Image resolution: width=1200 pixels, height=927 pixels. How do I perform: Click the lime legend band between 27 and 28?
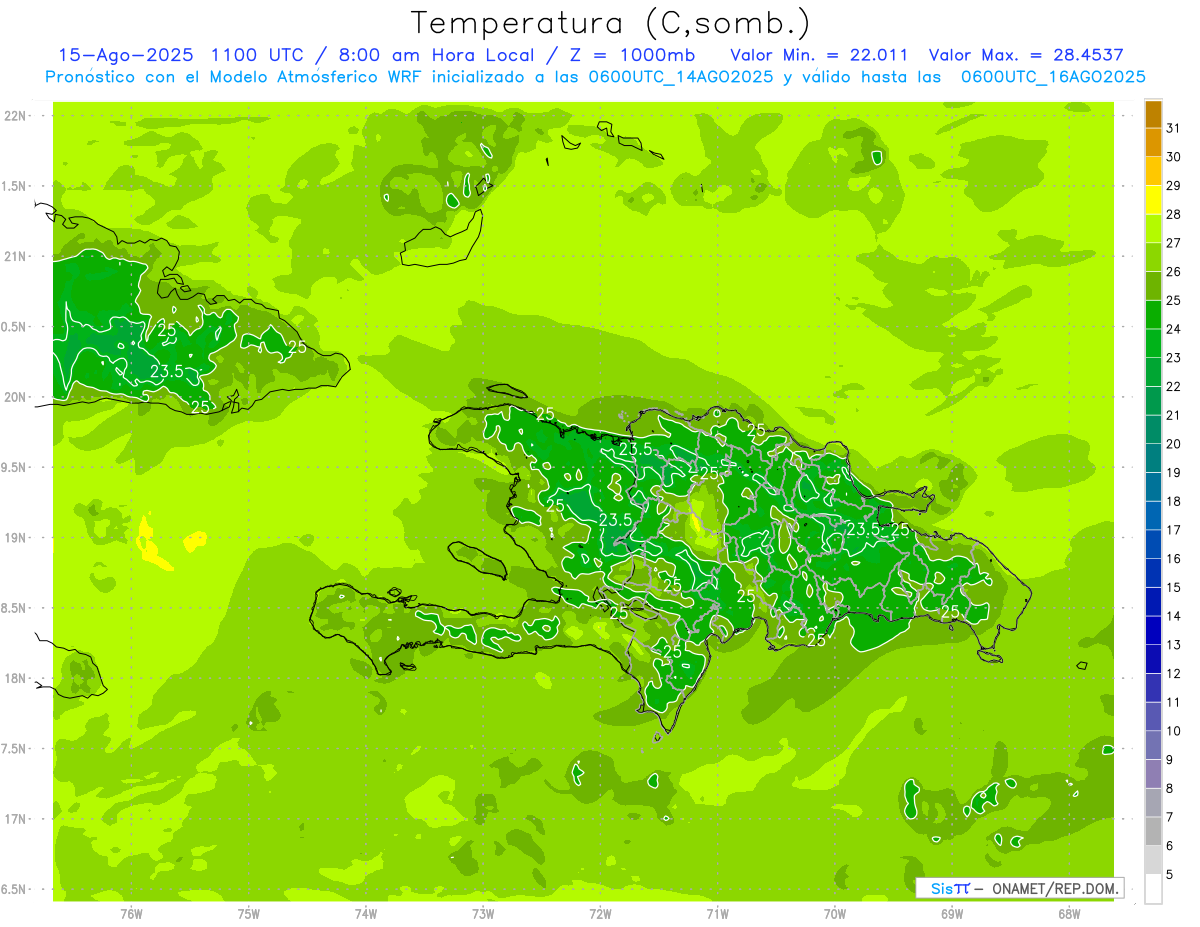point(1153,229)
